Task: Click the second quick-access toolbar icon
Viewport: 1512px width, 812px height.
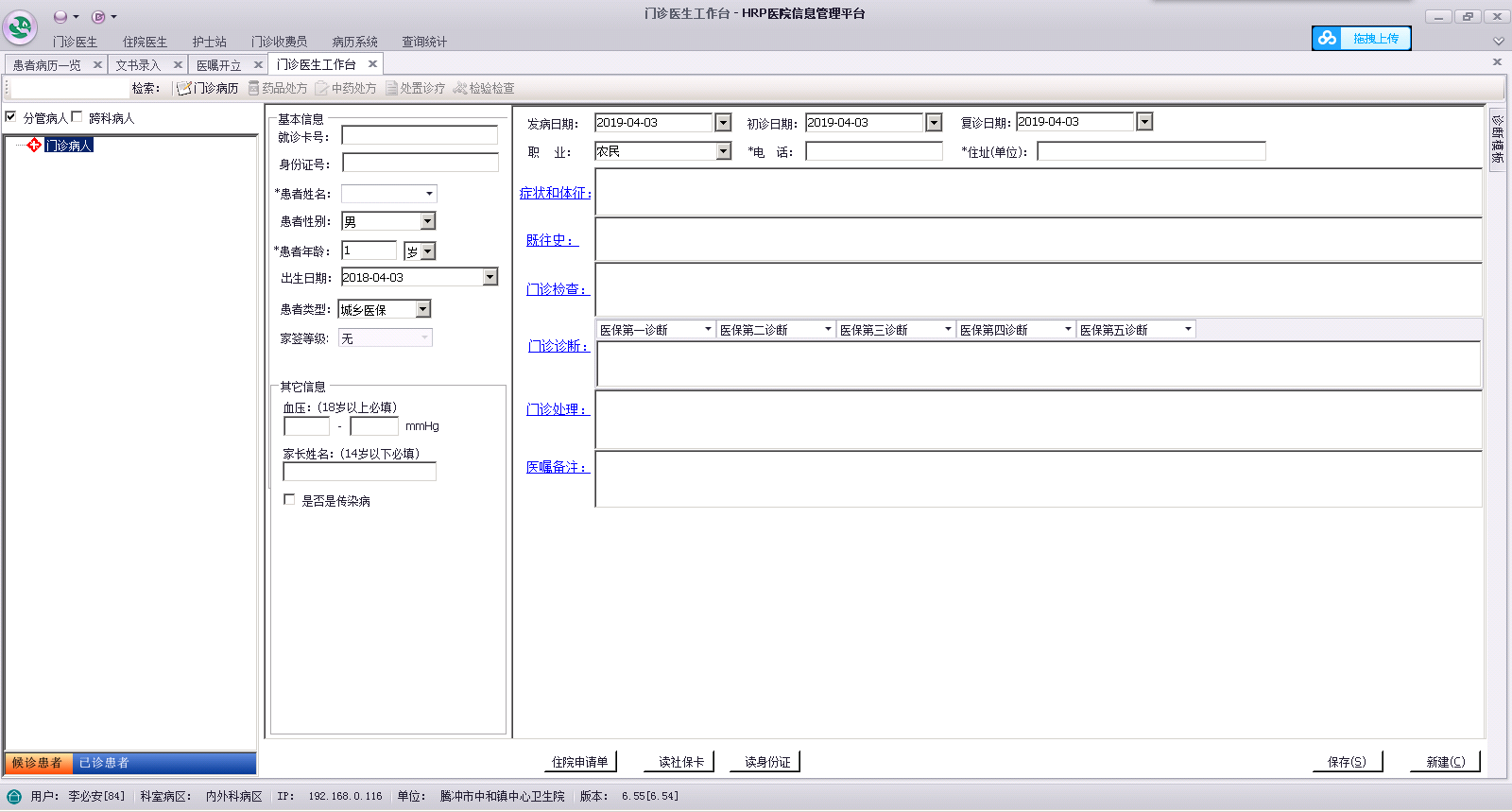Action: pyautogui.click(x=98, y=16)
